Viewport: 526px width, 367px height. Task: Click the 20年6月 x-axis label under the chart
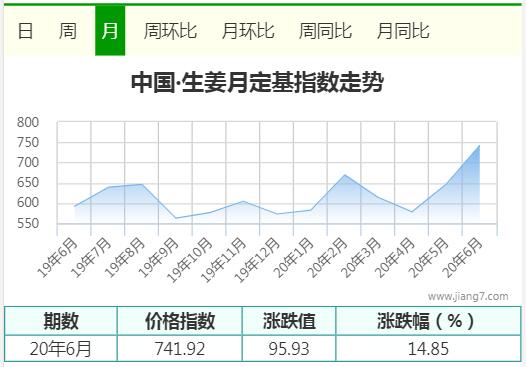463,258
